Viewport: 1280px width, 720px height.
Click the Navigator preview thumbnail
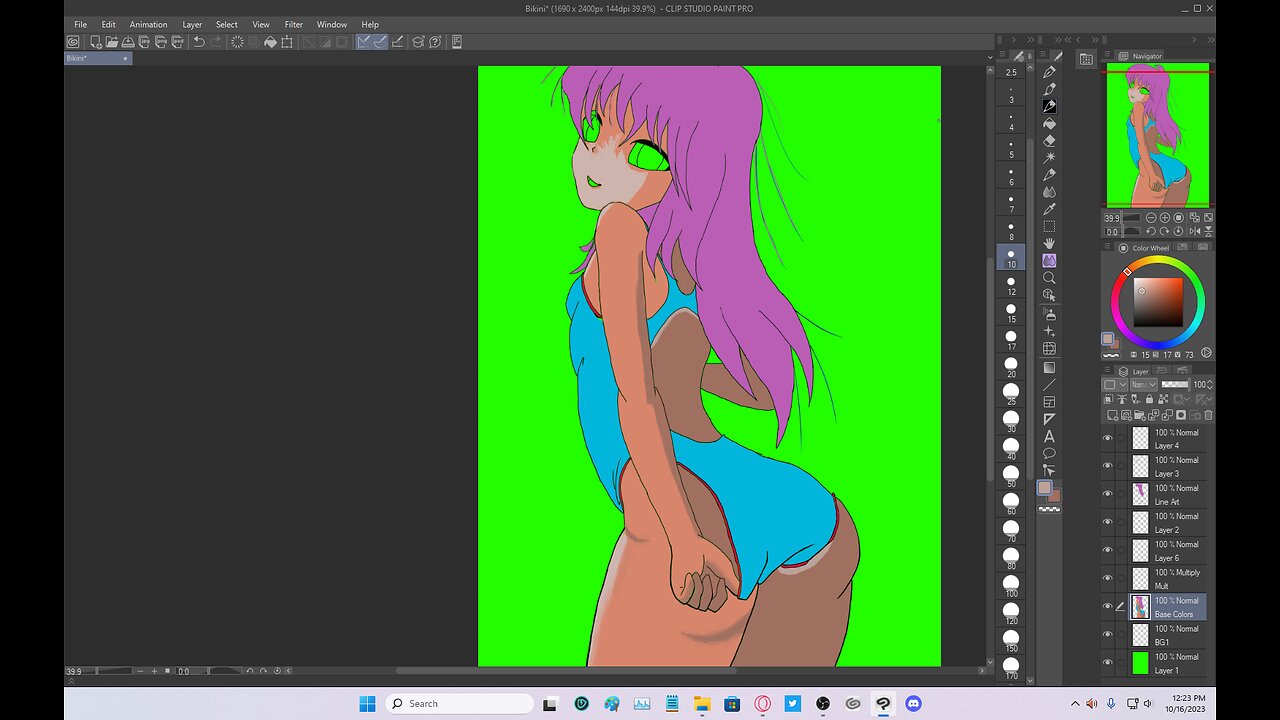point(1158,135)
